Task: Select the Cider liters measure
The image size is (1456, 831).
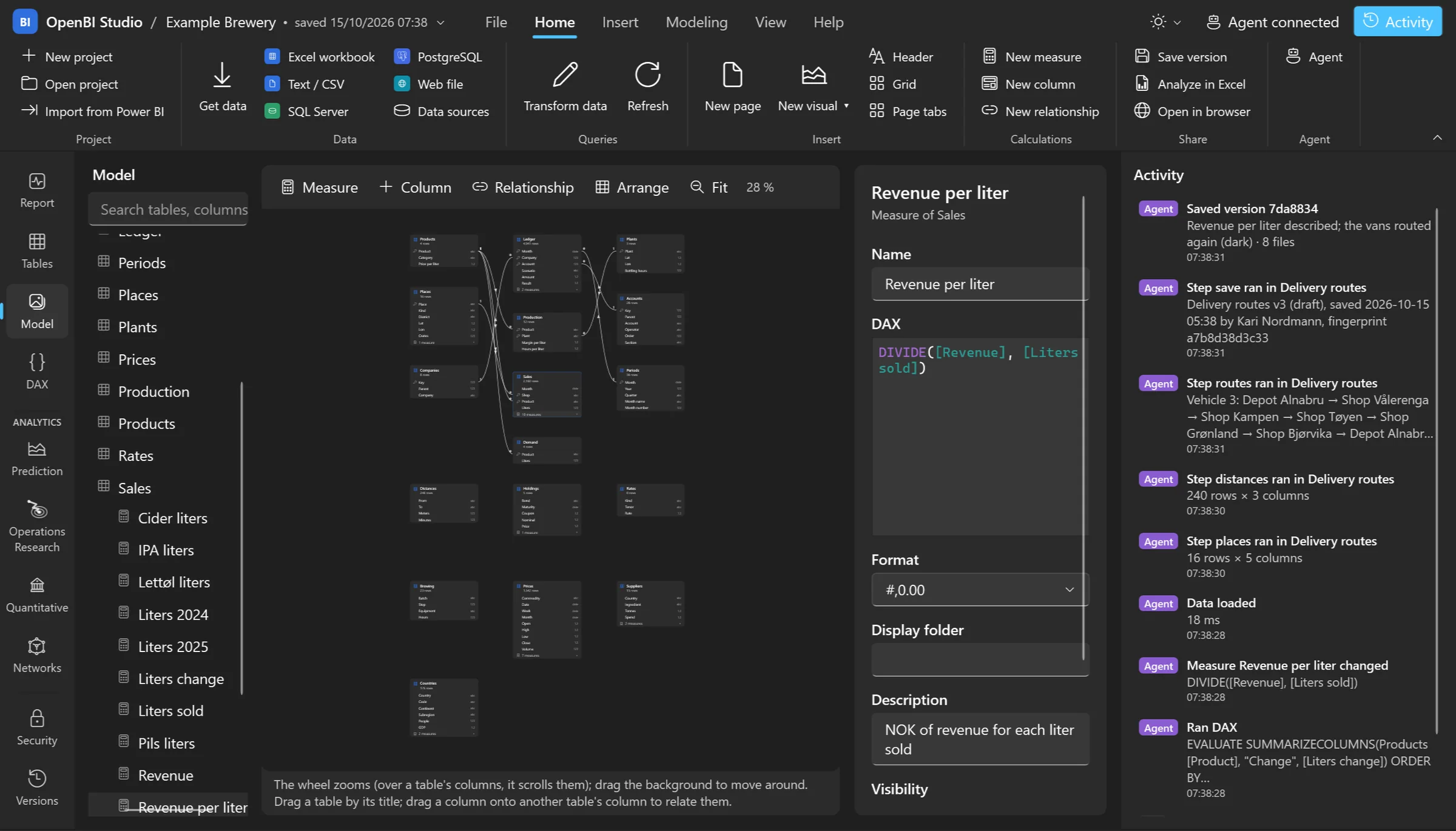Action: 172,518
